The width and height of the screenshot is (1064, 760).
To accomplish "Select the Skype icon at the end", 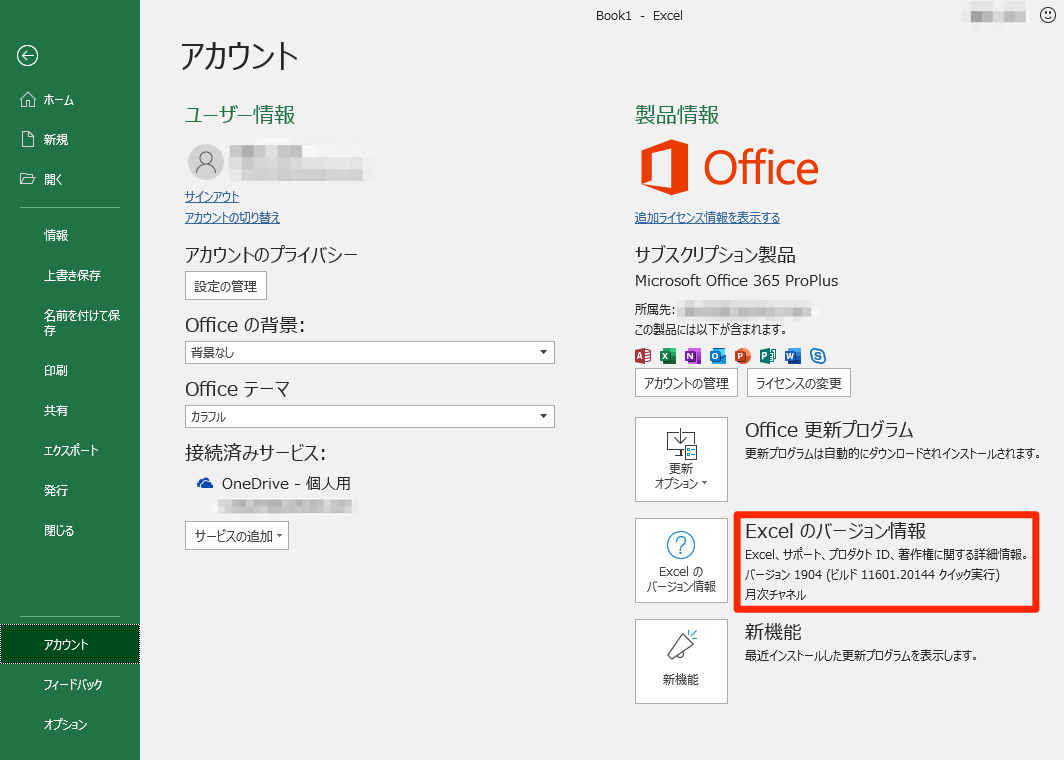I will pyautogui.click(x=817, y=355).
